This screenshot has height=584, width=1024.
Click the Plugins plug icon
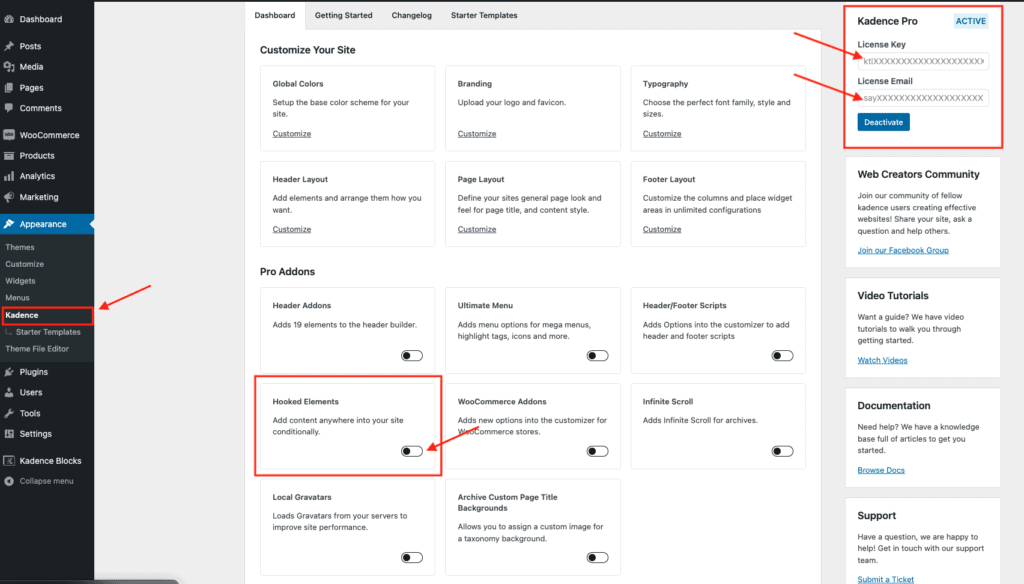coord(9,372)
